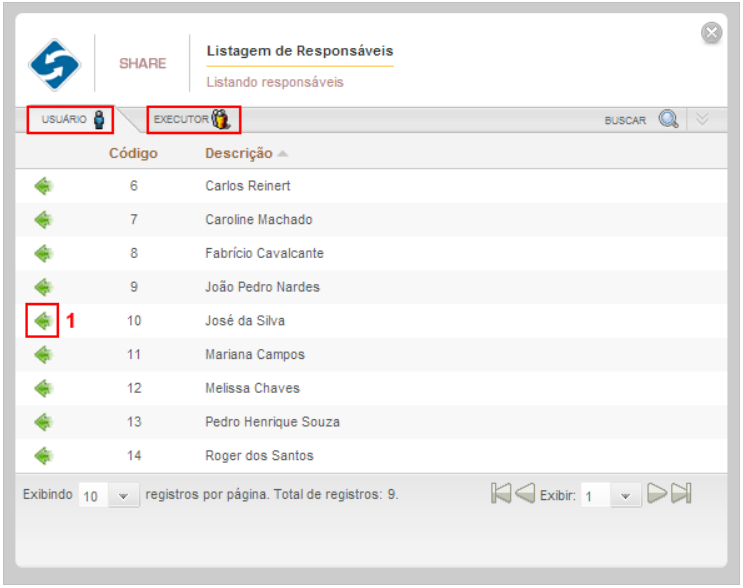Close the Listagem de Responsáveis dialog
This screenshot has height=588, width=743.
[x=711, y=33]
